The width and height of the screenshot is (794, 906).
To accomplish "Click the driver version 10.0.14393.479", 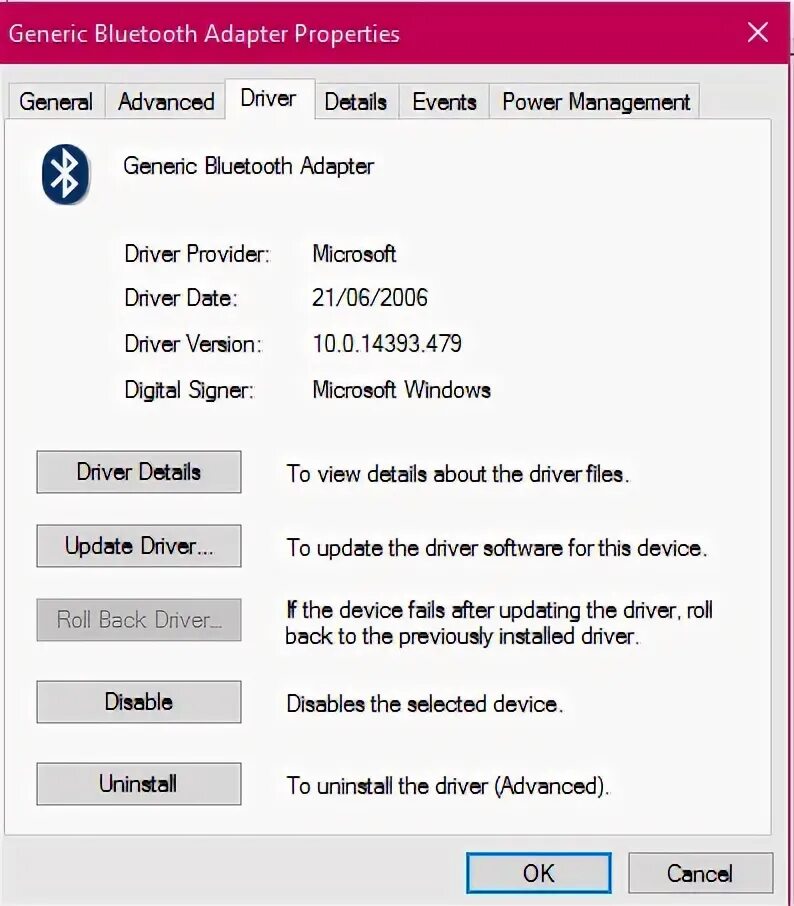I will [387, 344].
